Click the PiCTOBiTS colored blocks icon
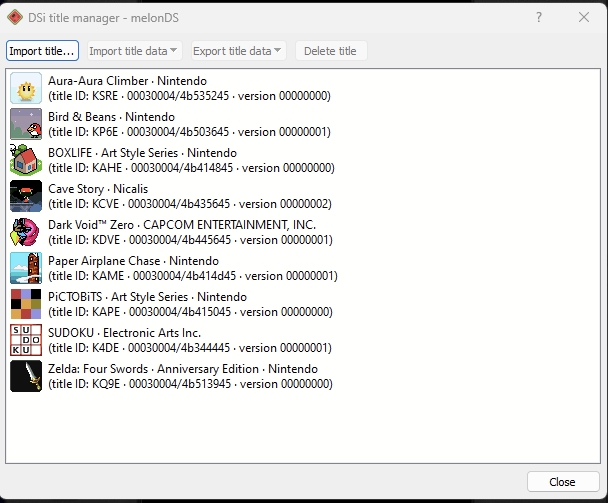Screen dimensions: 608x503 pyautogui.click(x=25, y=304)
